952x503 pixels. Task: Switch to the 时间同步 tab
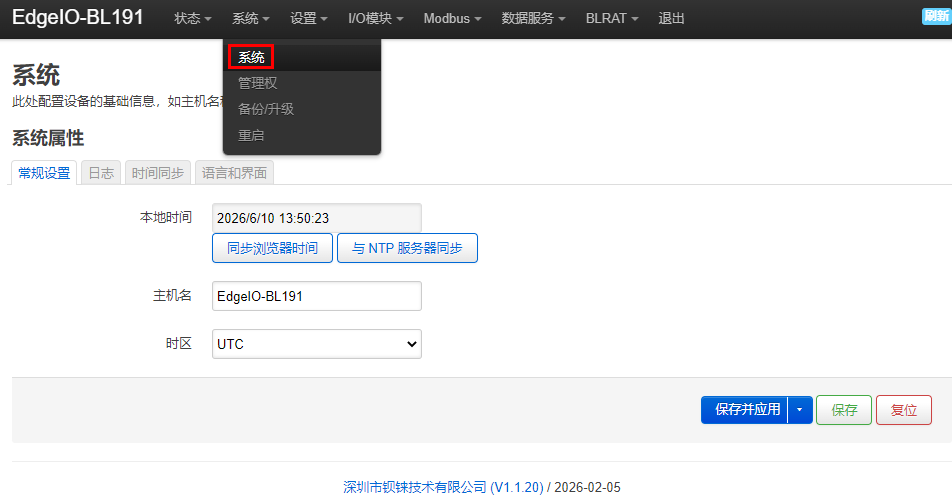tap(158, 173)
